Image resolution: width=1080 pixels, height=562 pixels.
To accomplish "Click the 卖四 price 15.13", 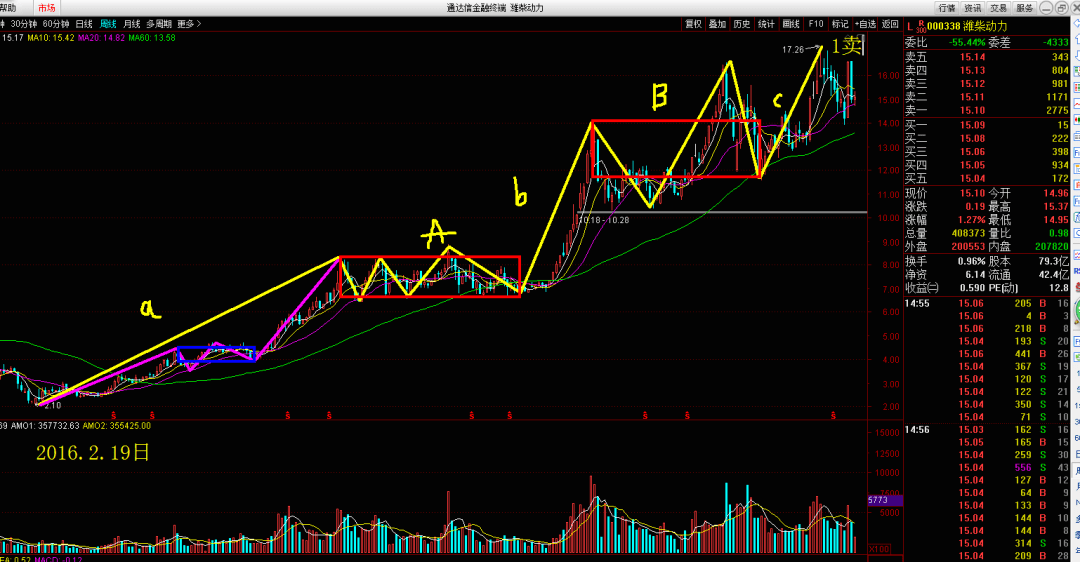I will pos(973,70).
